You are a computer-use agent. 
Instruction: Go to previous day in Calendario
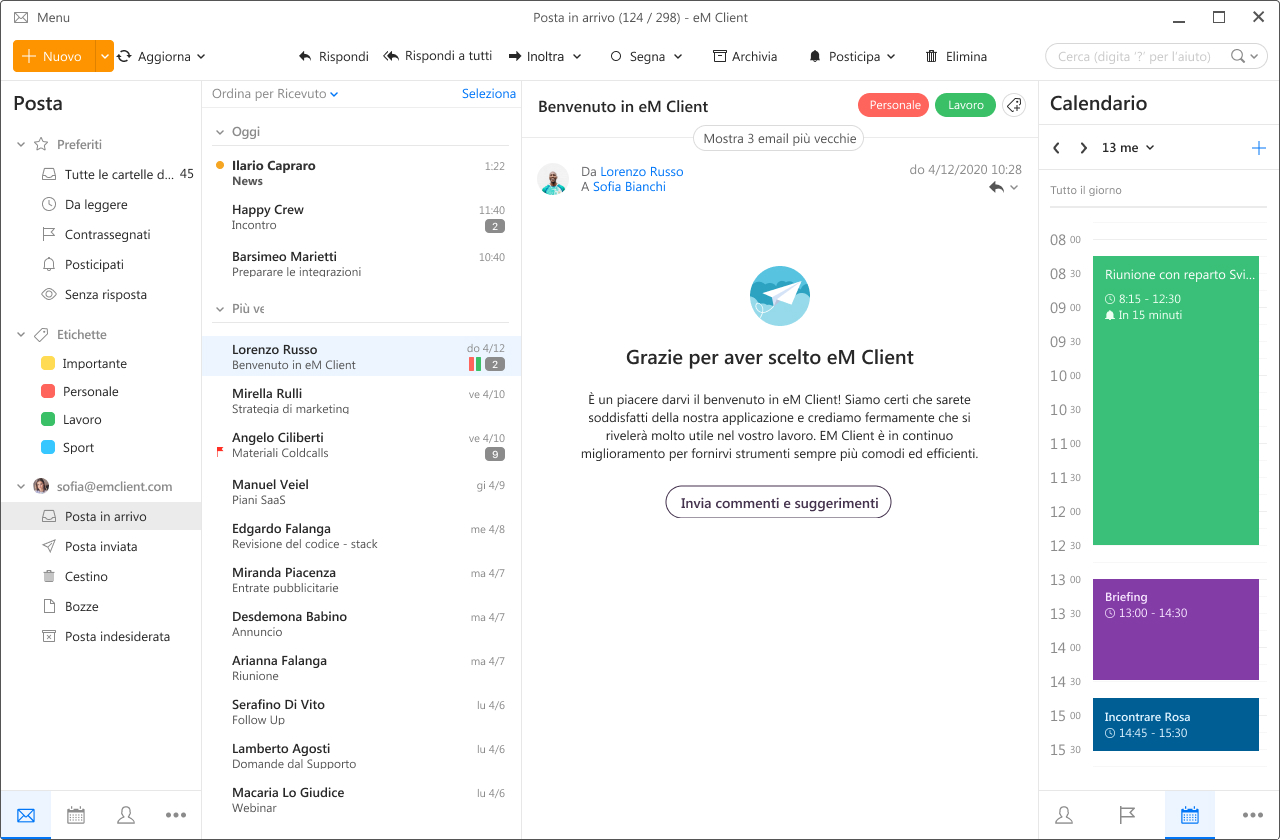(x=1057, y=148)
